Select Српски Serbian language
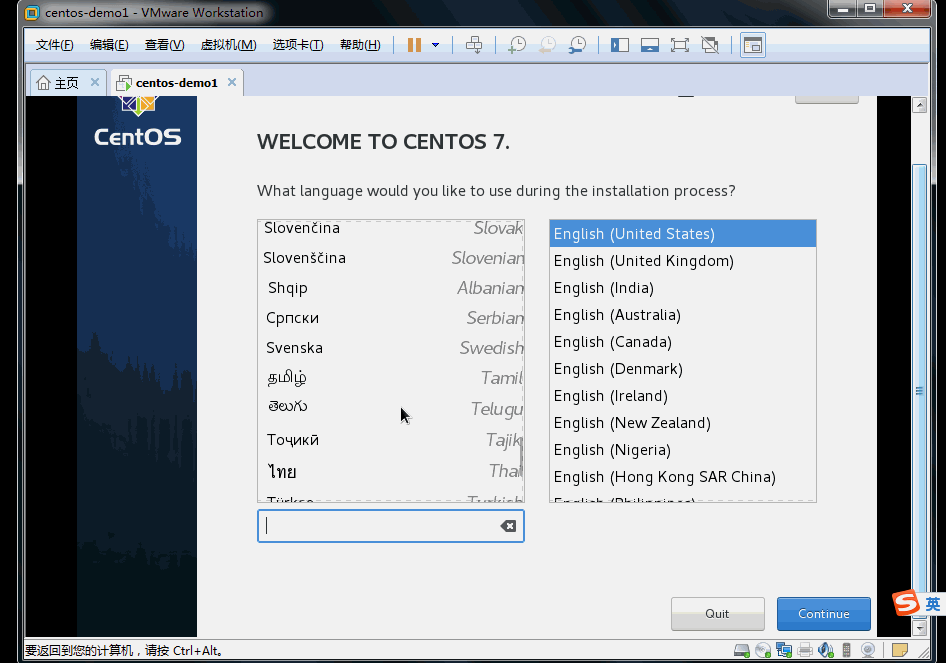The width and height of the screenshot is (946, 663). coord(391,318)
